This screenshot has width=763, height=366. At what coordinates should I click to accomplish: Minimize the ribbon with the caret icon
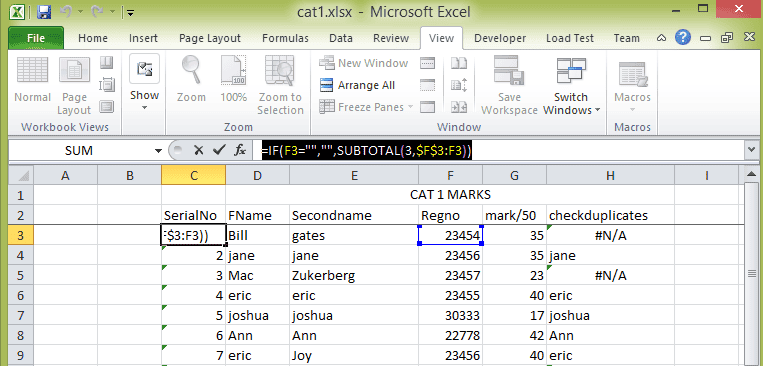coord(661,38)
